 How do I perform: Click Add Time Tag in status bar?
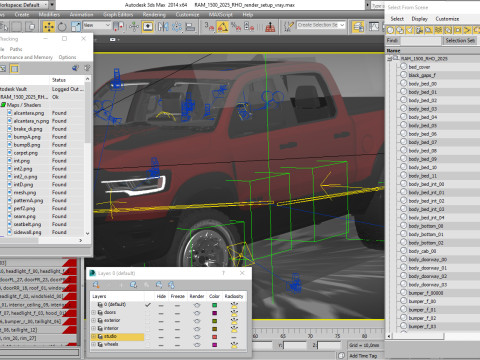tap(363, 356)
